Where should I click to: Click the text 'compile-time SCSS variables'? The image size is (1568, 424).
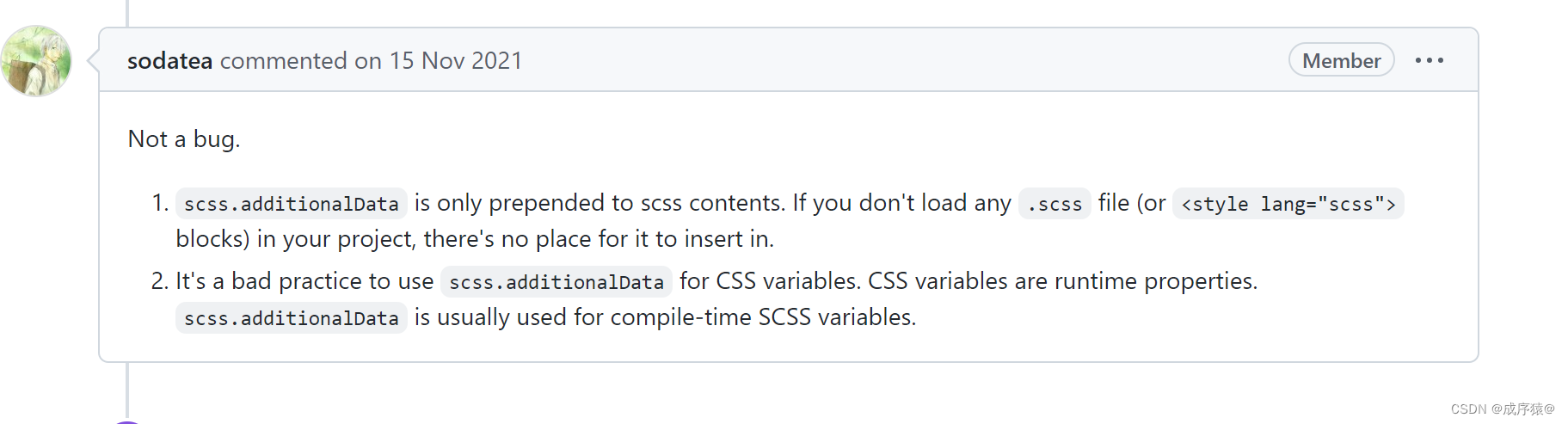pos(763,317)
